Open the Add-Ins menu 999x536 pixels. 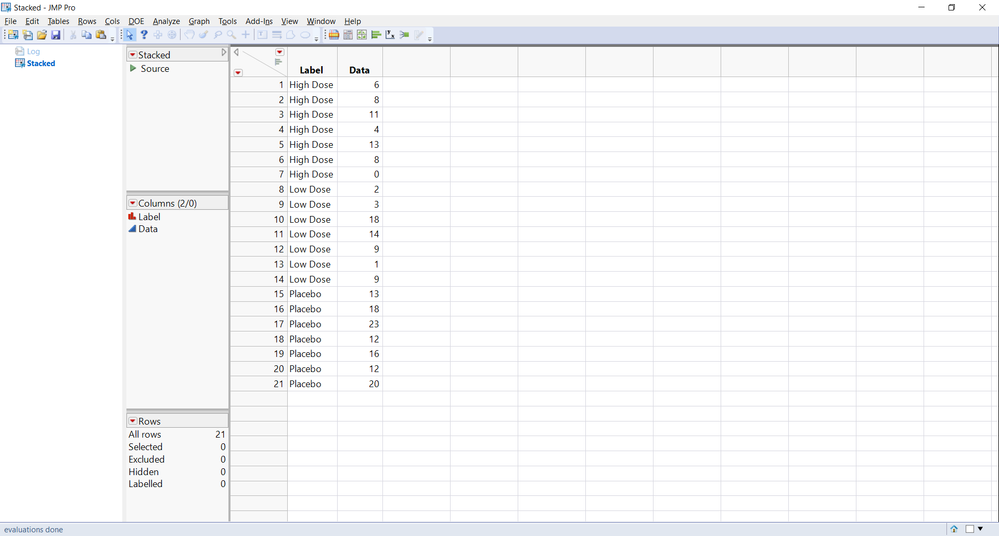259,21
